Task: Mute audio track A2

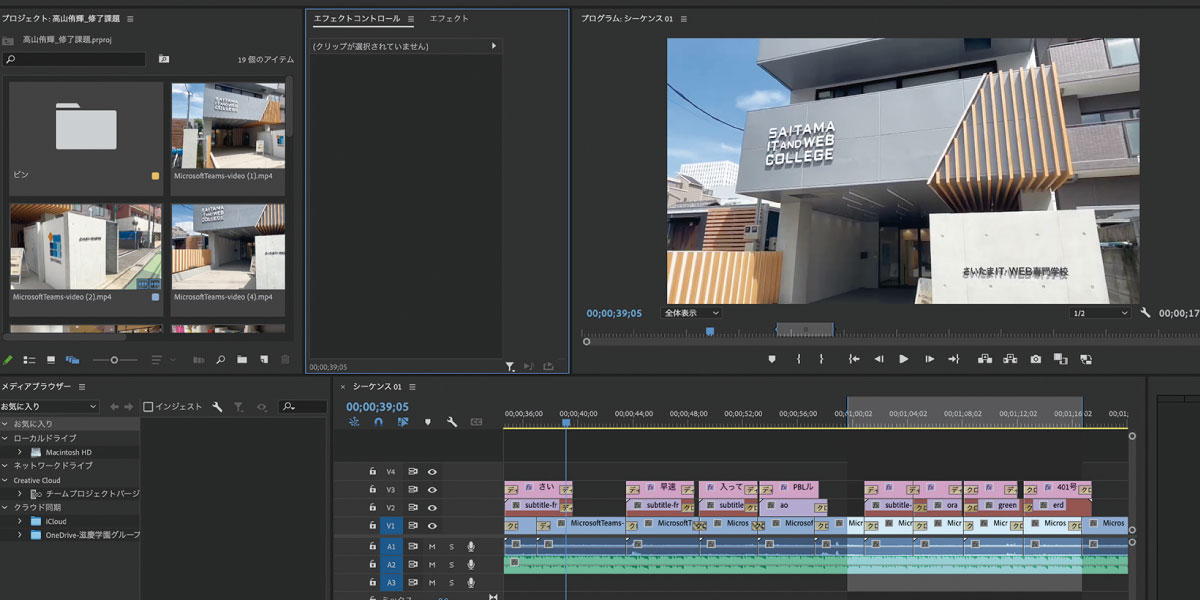Action: point(433,564)
